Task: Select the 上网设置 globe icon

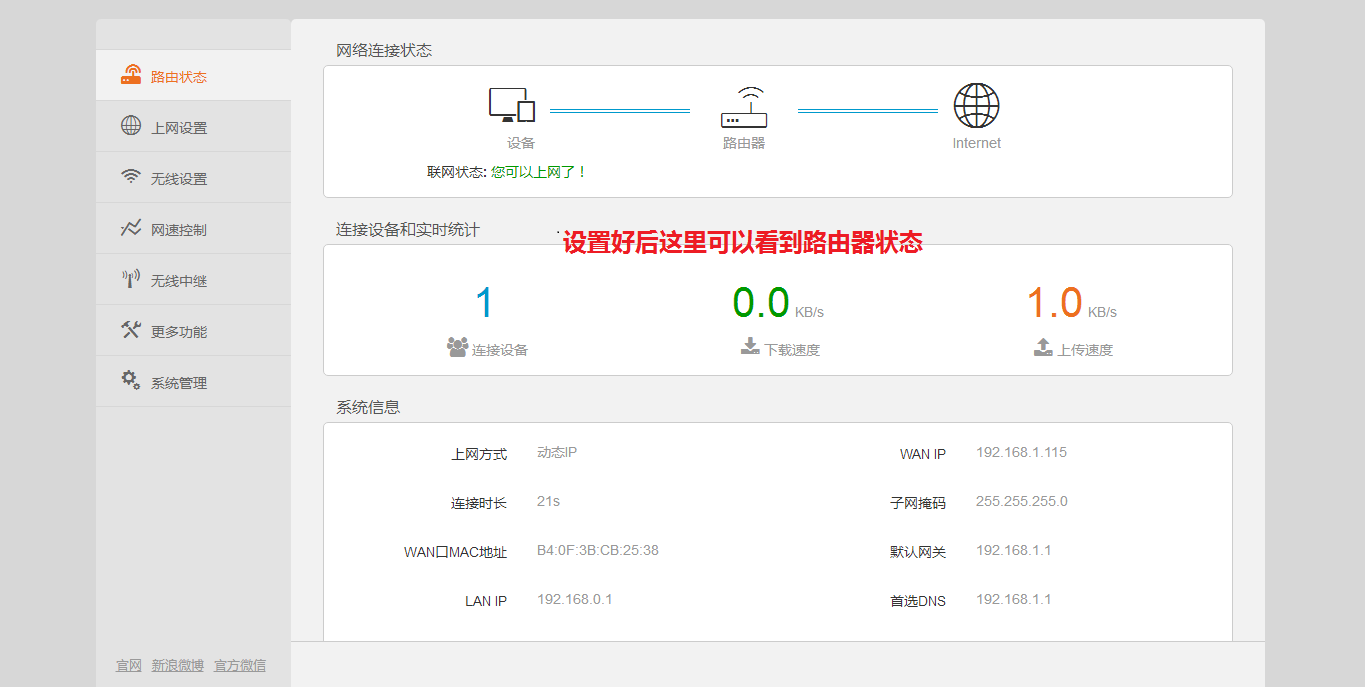Action: 131,125
